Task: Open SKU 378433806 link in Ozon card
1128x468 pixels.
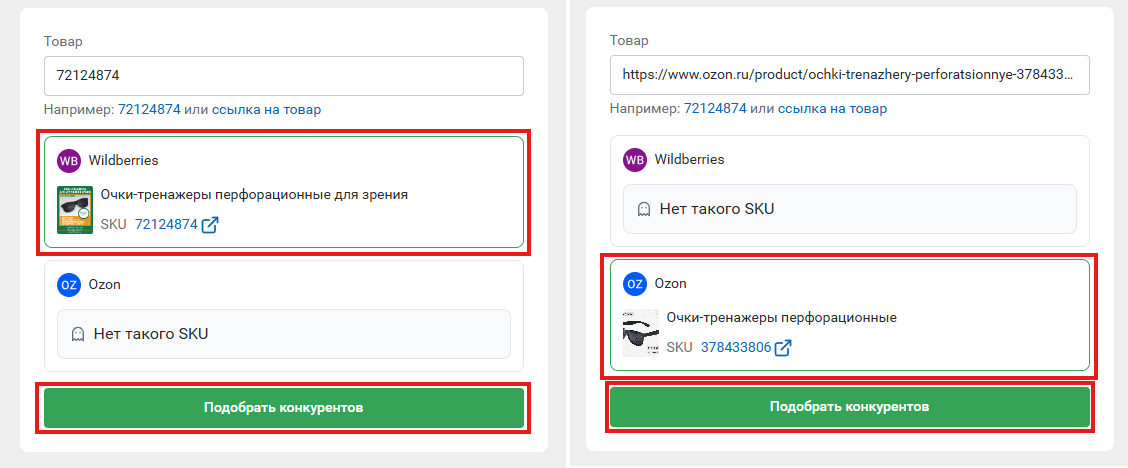Action: pyautogui.click(x=736, y=348)
